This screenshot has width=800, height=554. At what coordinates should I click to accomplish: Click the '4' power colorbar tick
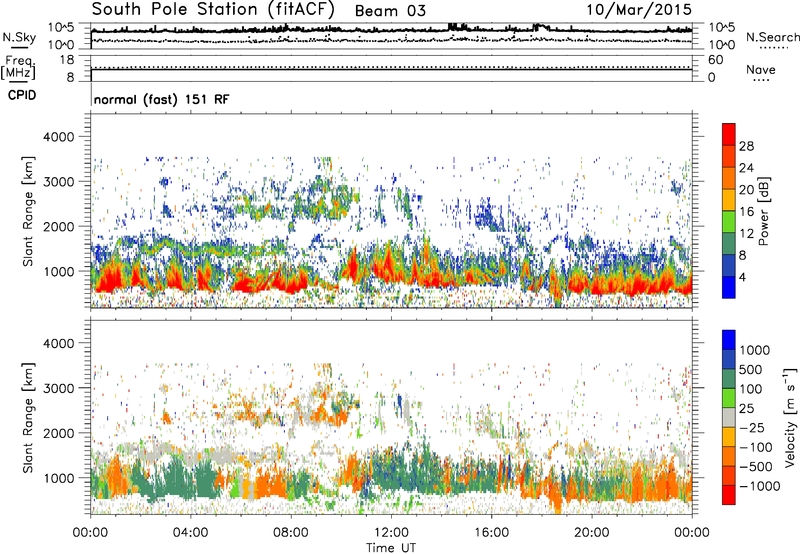pos(742,277)
